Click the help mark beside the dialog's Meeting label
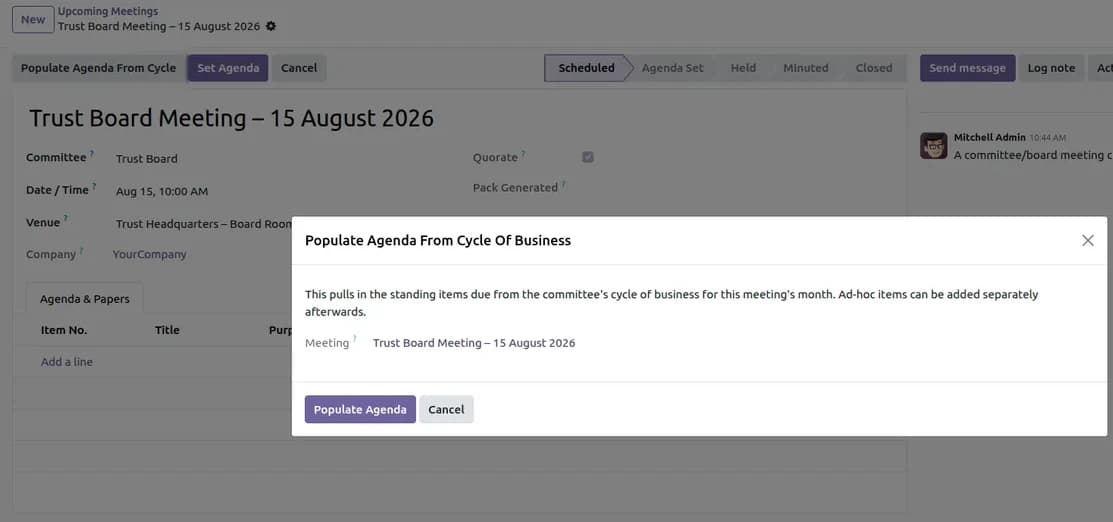1113x522 pixels. click(355, 339)
